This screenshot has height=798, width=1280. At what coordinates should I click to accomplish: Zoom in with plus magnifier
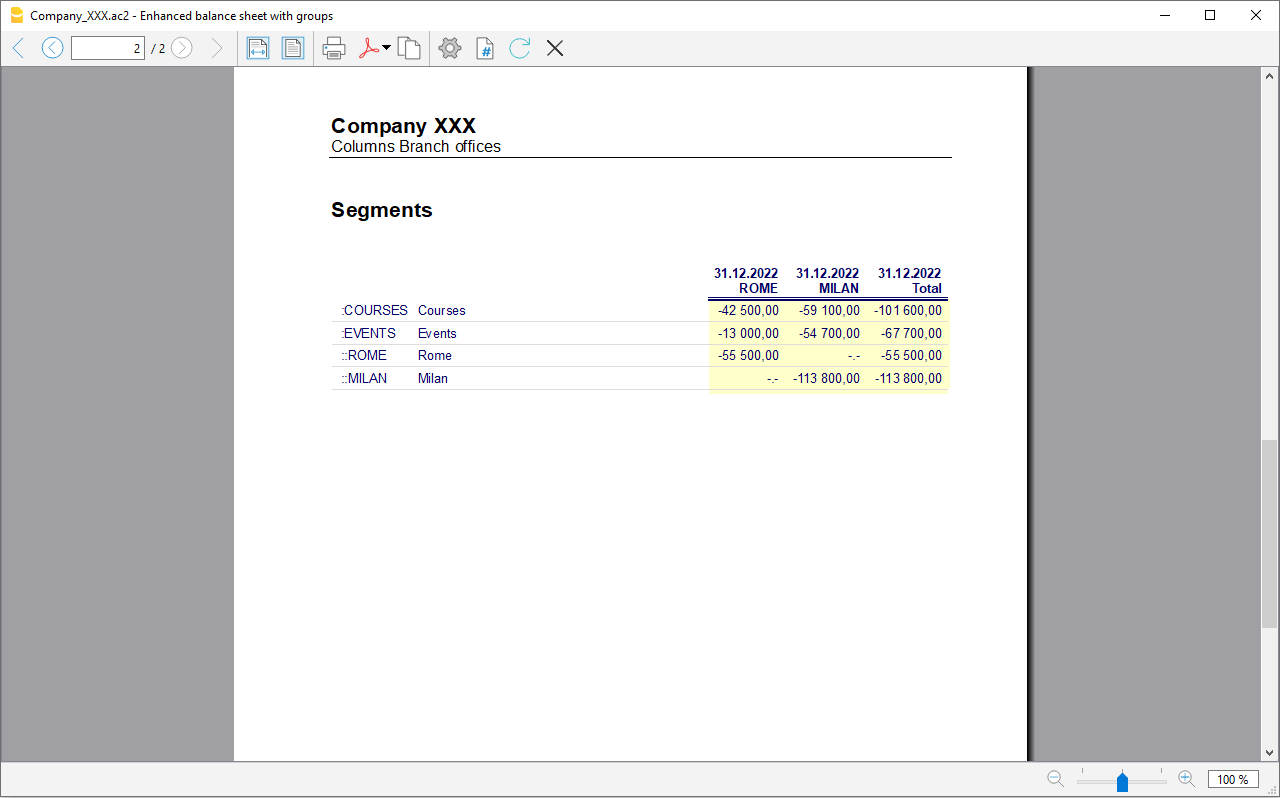[x=1186, y=779]
